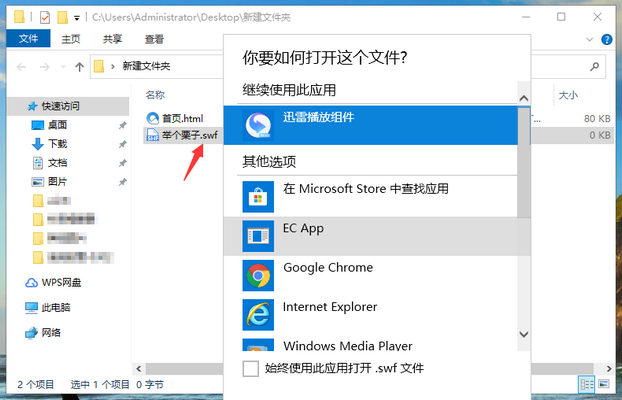
Task: Open 此电脑 in the navigation pane
Action: [x=57, y=307]
